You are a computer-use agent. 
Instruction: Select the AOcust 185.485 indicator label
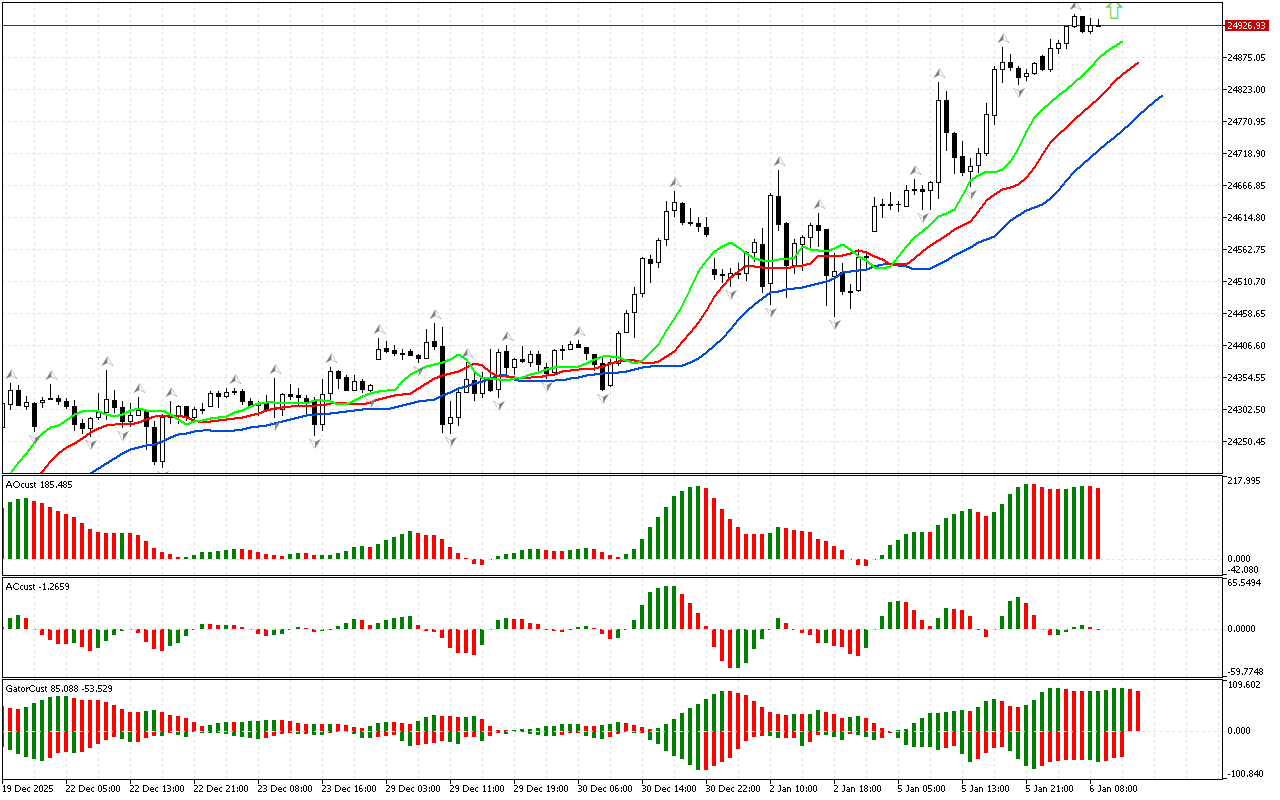pyautogui.click(x=38, y=485)
